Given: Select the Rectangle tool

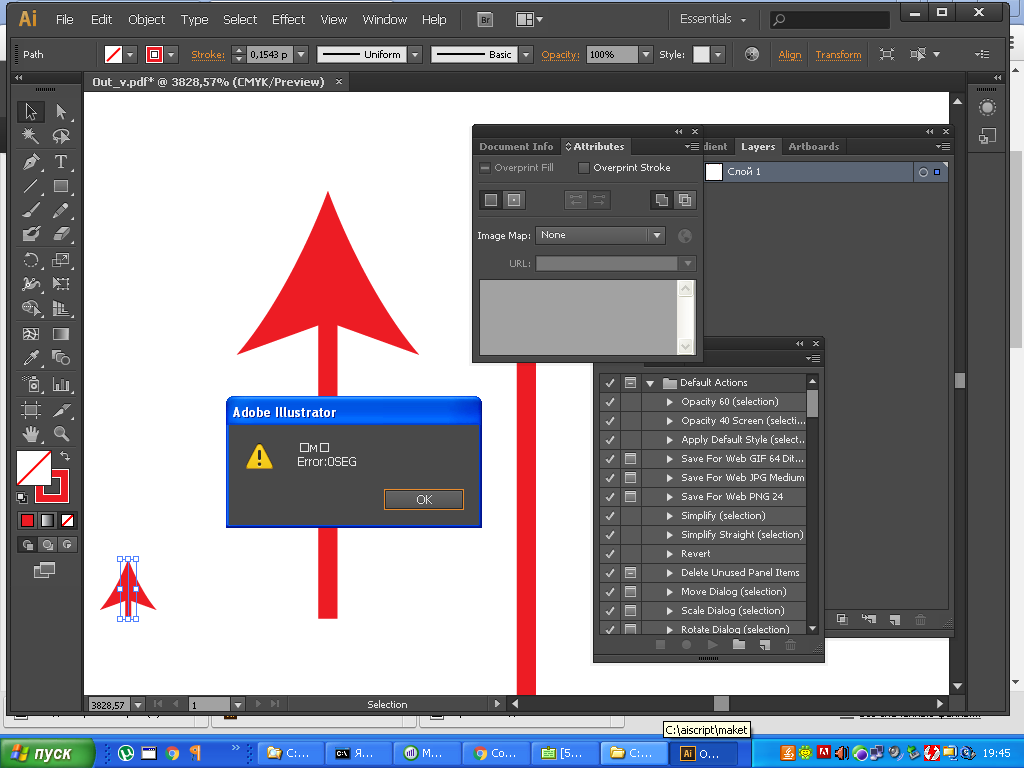Looking at the screenshot, I should coord(61,186).
